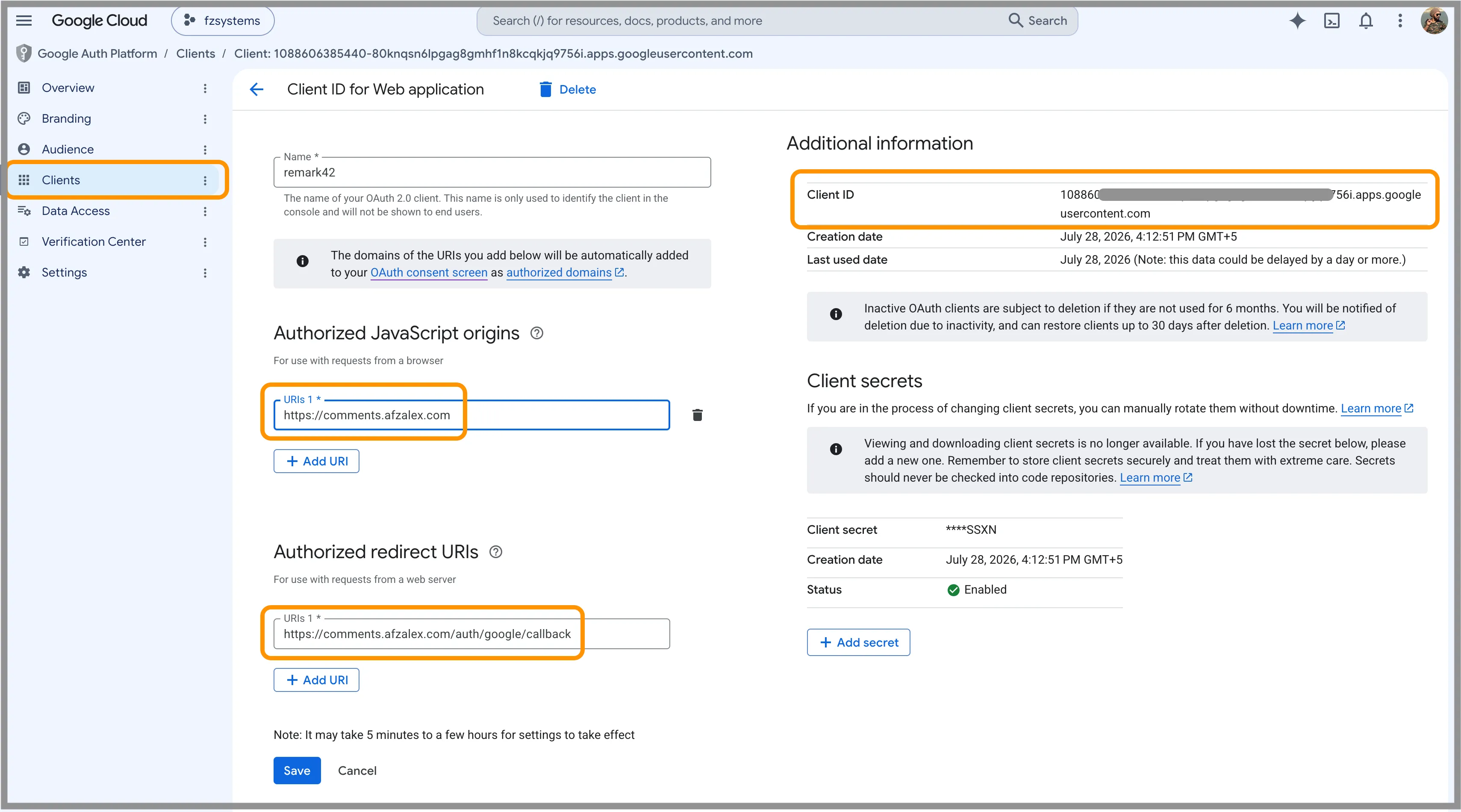Click the Settings gear icon in sidebar

pyautogui.click(x=24, y=273)
